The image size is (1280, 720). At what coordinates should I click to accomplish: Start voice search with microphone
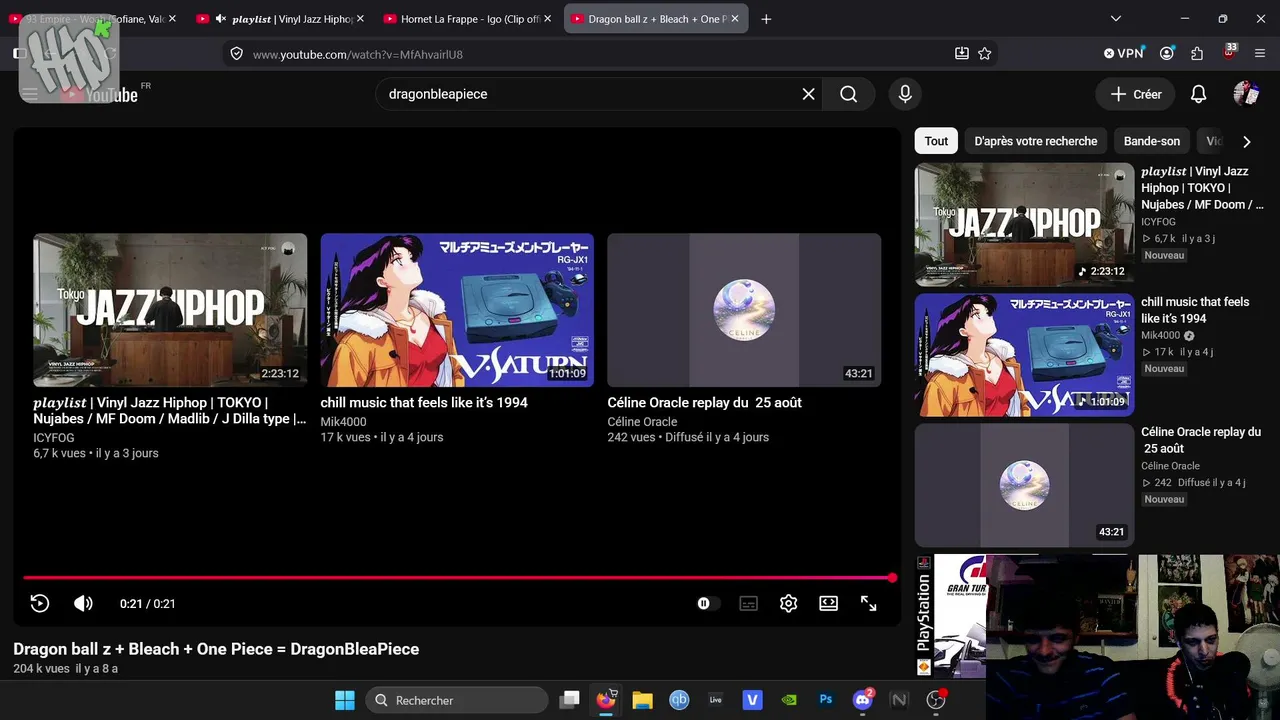[x=905, y=94]
